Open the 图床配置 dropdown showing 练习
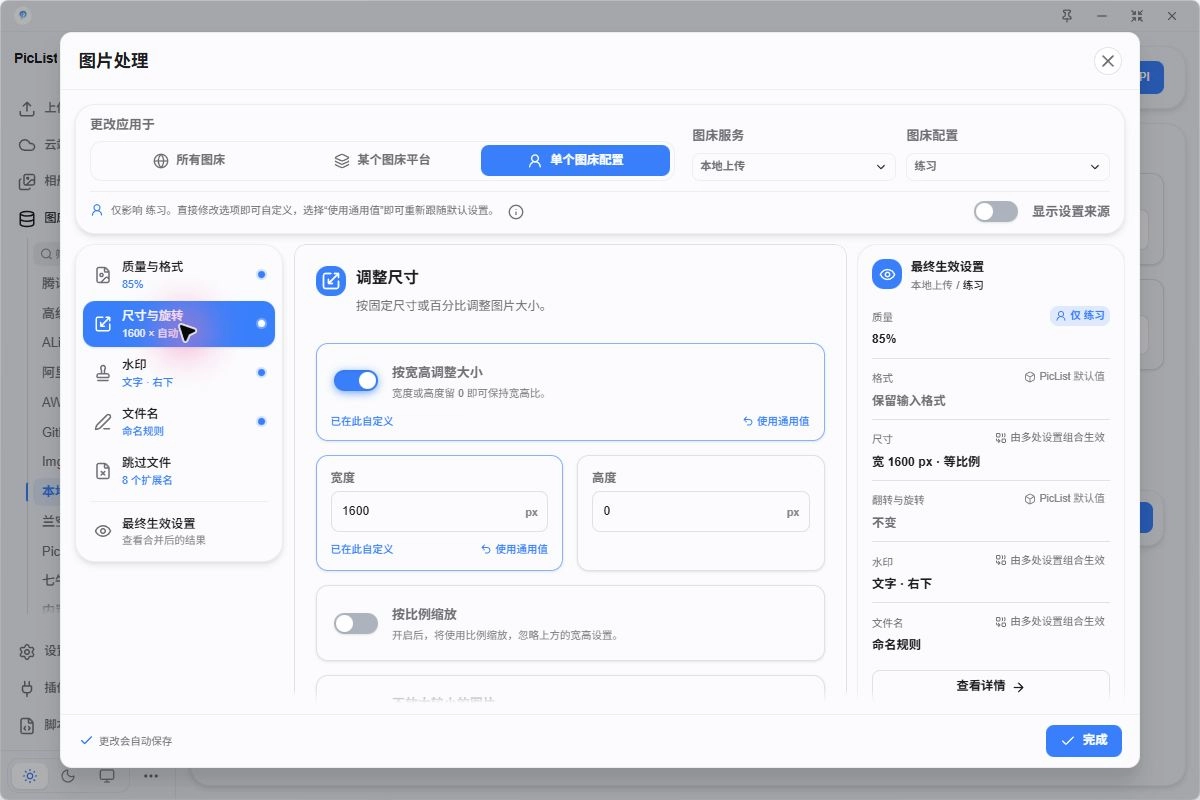This screenshot has height=800, width=1200. tap(1007, 166)
